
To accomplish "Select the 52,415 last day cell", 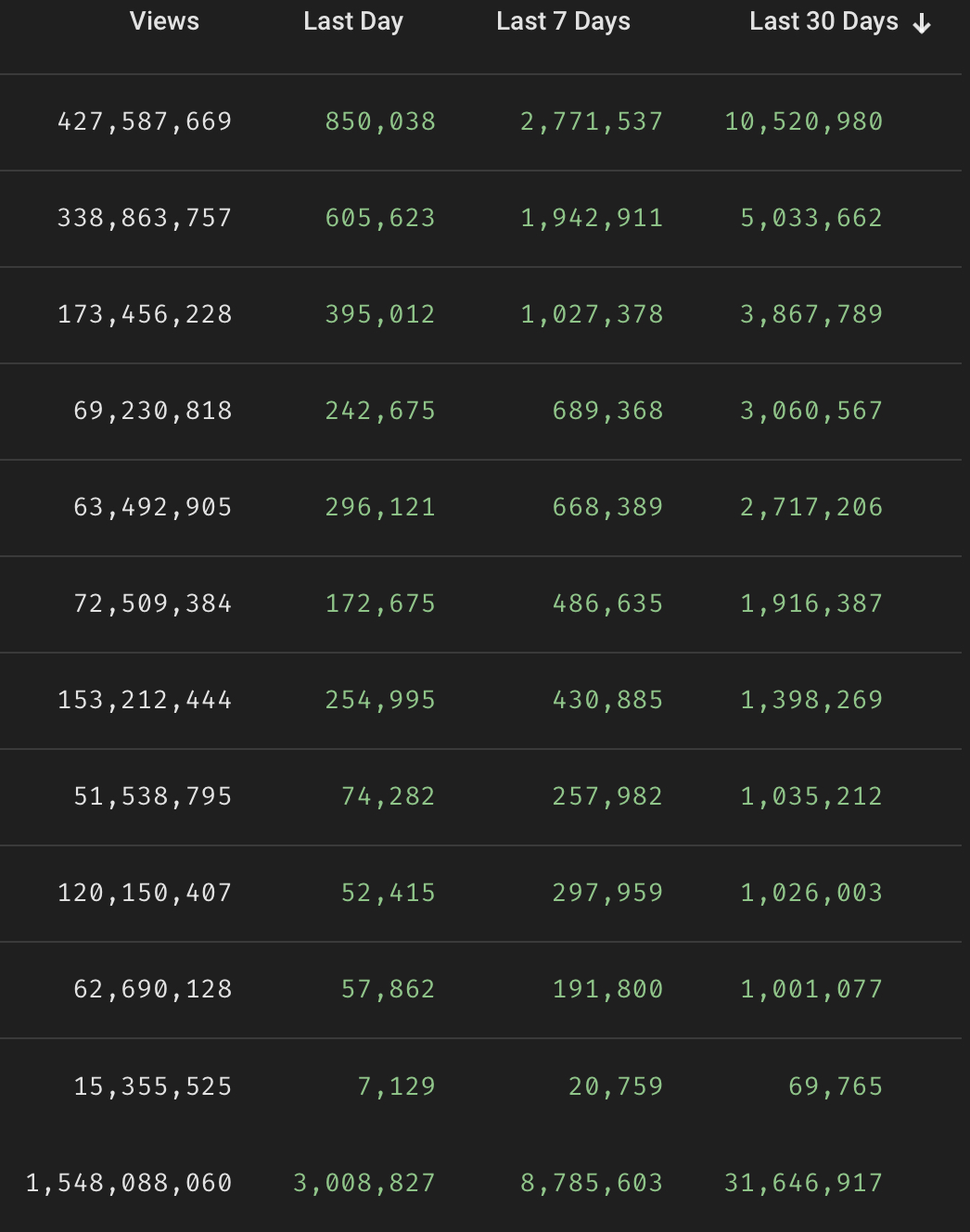I will click(x=388, y=893).
